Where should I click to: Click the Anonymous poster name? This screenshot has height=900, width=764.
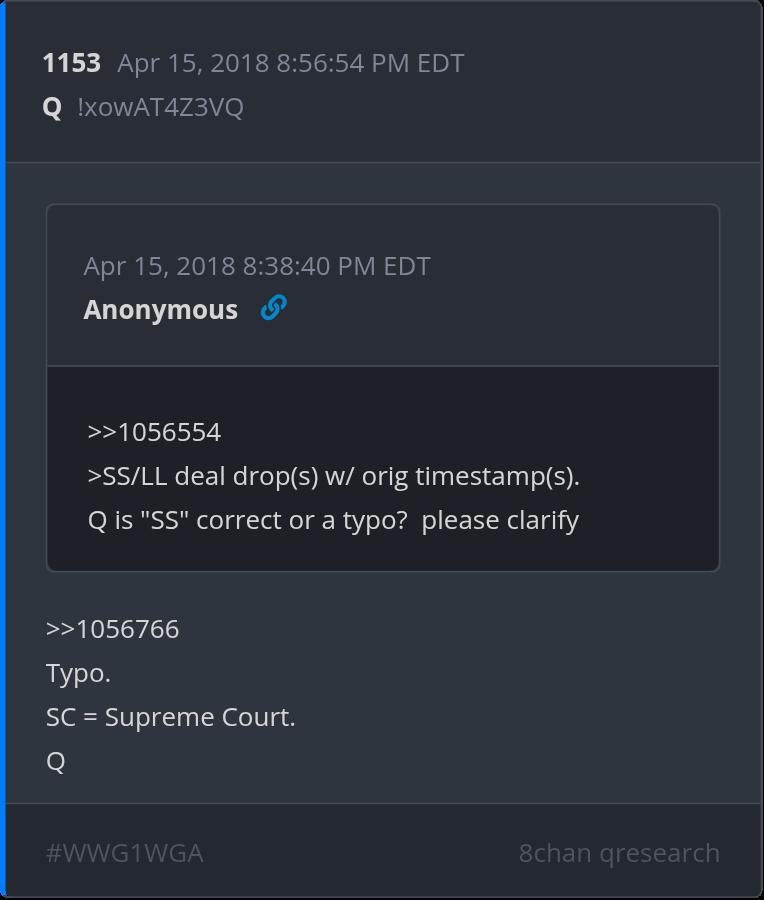pyautogui.click(x=160, y=310)
